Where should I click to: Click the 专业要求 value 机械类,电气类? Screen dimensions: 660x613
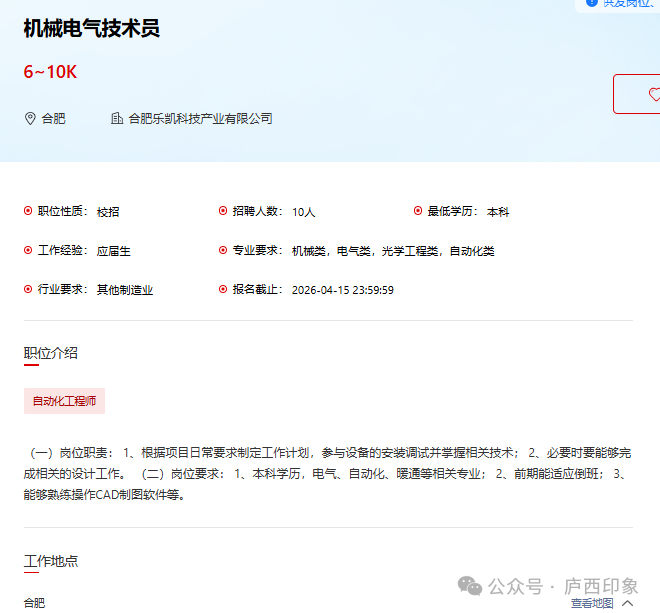point(393,251)
